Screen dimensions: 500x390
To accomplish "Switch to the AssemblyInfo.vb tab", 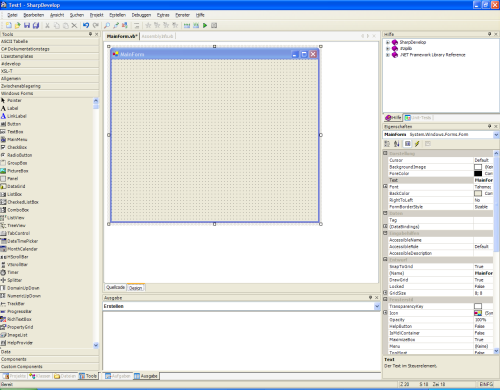I will (157, 36).
